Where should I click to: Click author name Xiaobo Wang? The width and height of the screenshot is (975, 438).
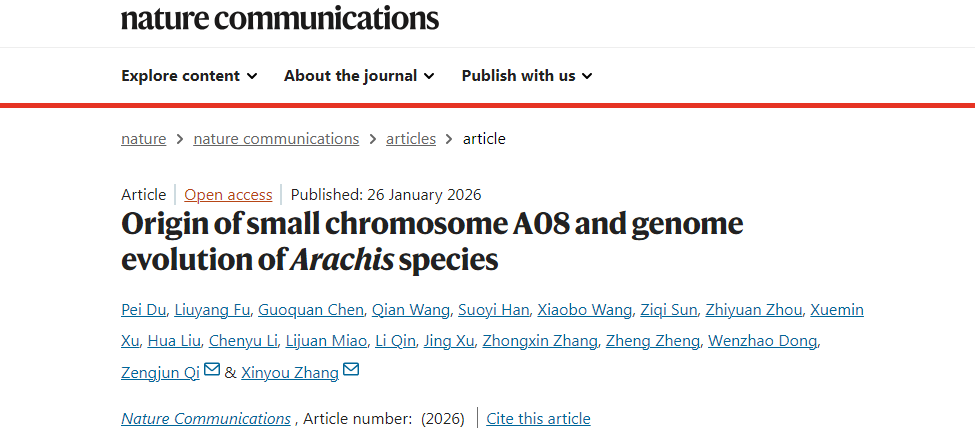pos(585,310)
